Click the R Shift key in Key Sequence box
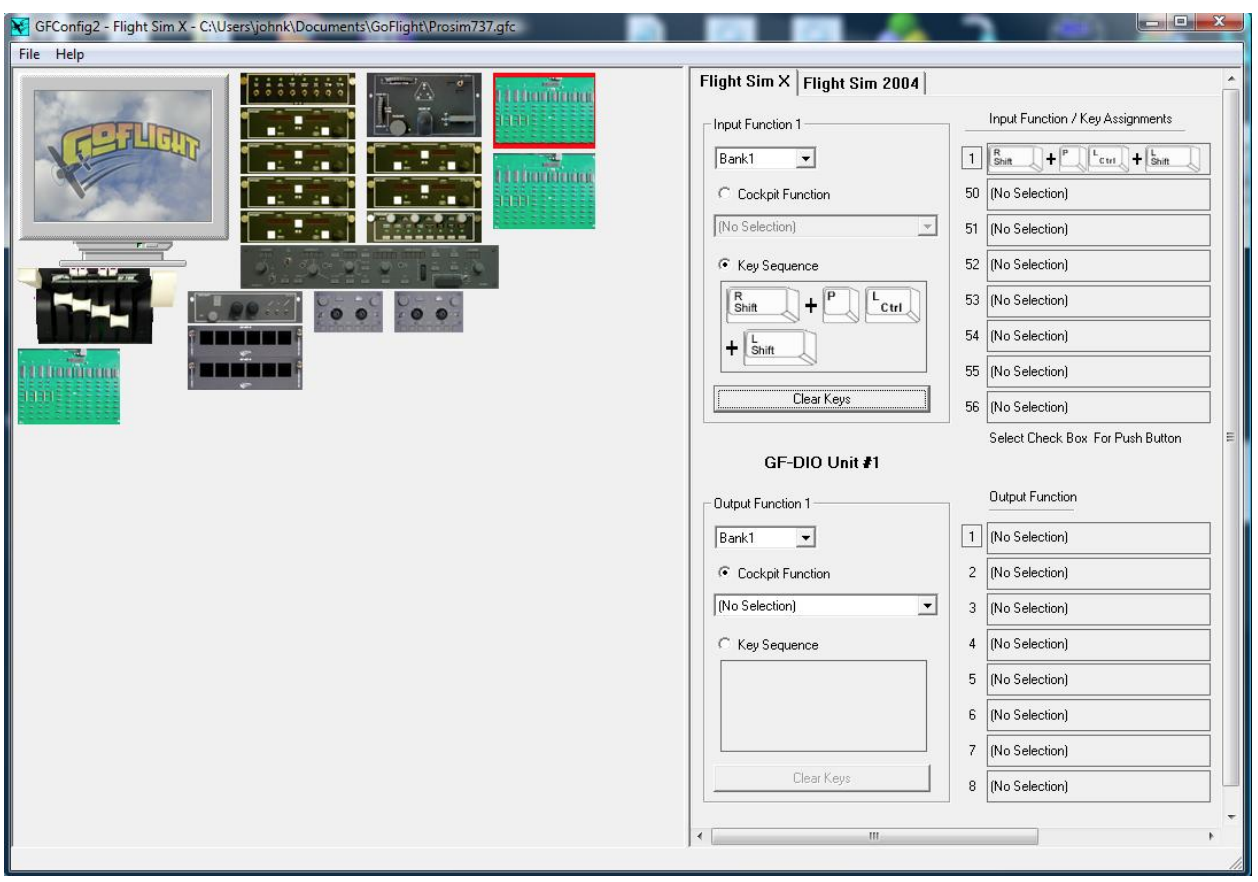The height and width of the screenshot is (882, 1258). coord(764,307)
